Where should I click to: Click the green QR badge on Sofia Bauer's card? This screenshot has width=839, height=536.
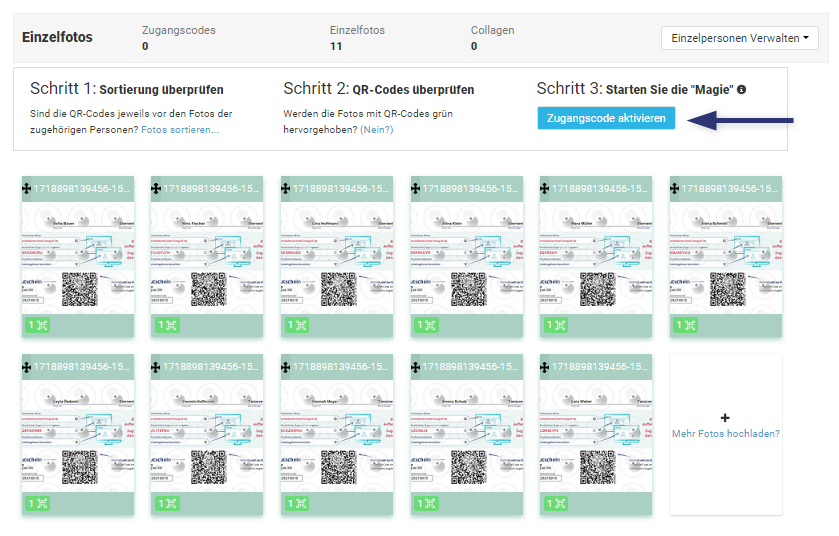[x=37, y=325]
